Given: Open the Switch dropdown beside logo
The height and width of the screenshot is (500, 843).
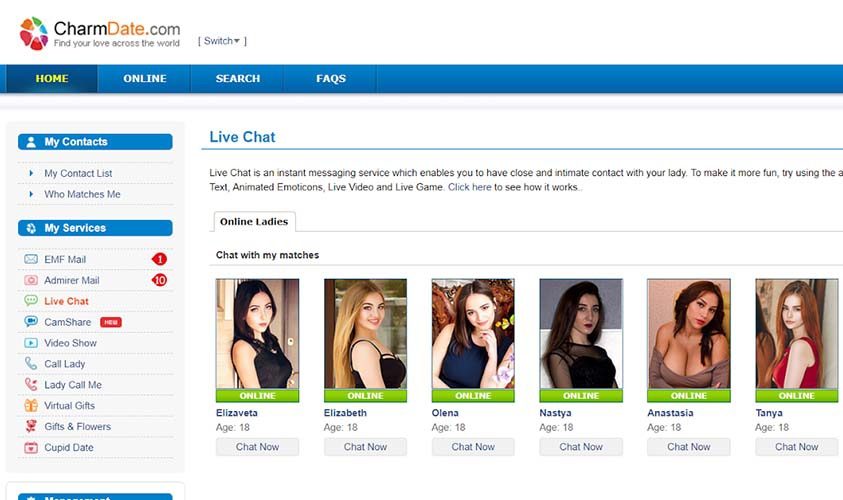Looking at the screenshot, I should pyautogui.click(x=222, y=41).
